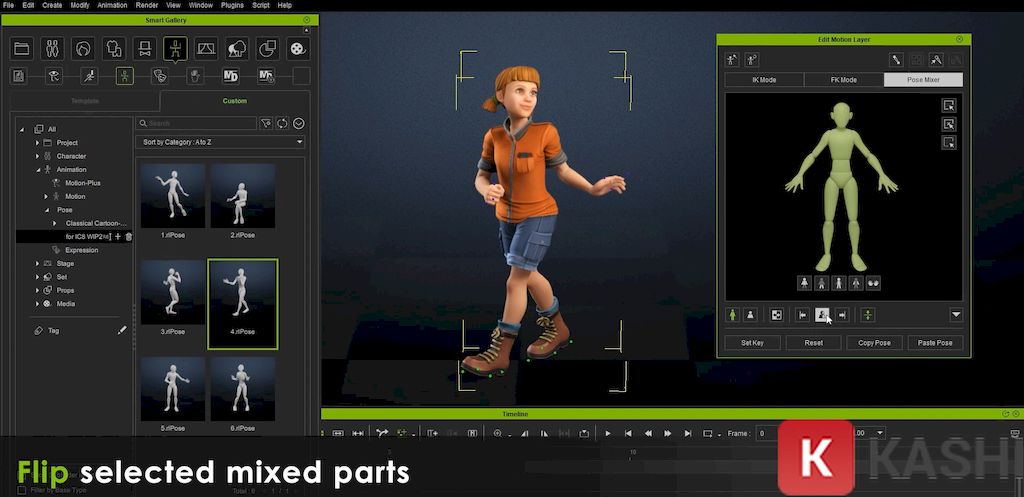Open the Plugins menu
The image size is (1024, 497).
coord(232,5)
